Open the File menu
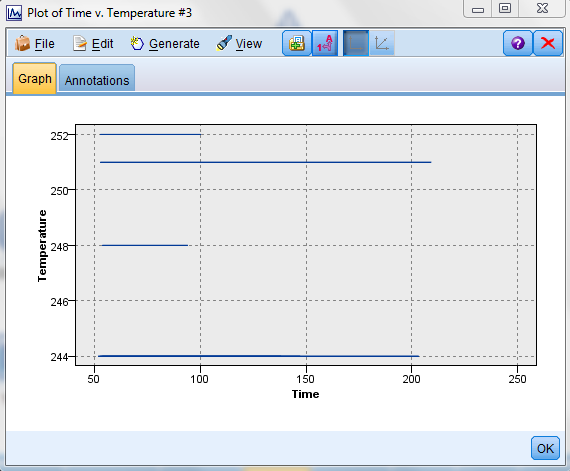Screen dimensions: 570x471 [x=35, y=44]
